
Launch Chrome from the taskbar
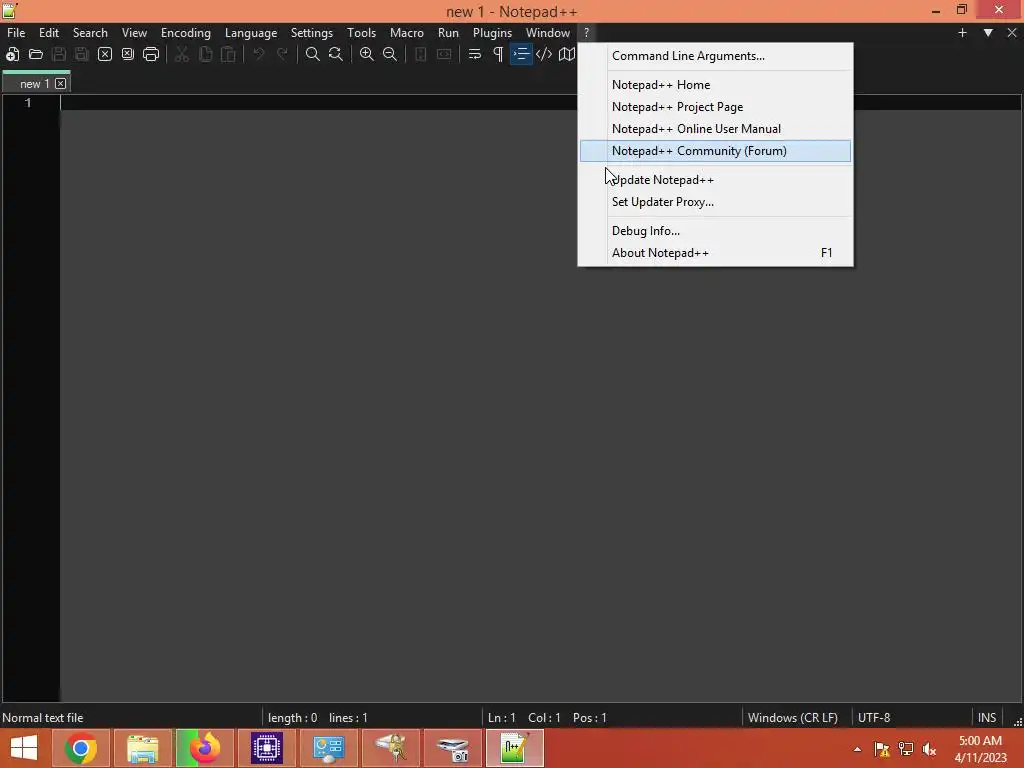tap(81, 748)
